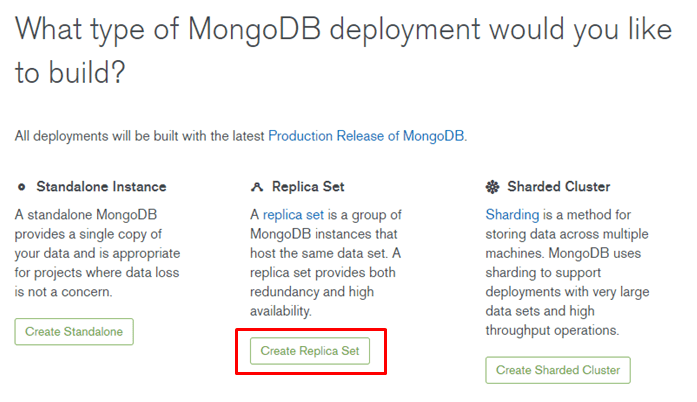Click the Replica Set nodes icon
Viewport: 697px width, 402px height.
tap(257, 187)
